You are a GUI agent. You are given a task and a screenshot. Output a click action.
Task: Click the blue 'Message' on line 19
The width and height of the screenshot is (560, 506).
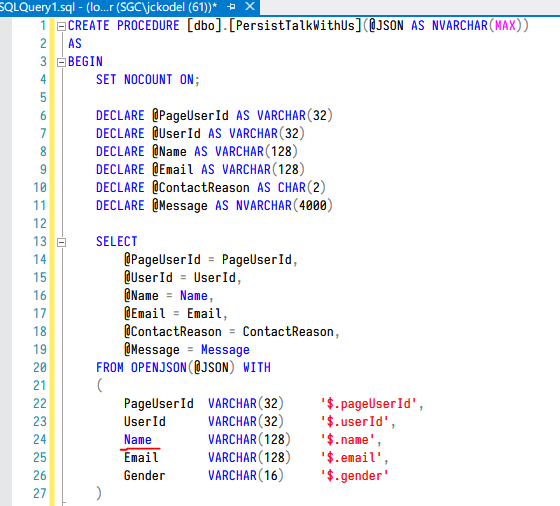[x=225, y=350]
